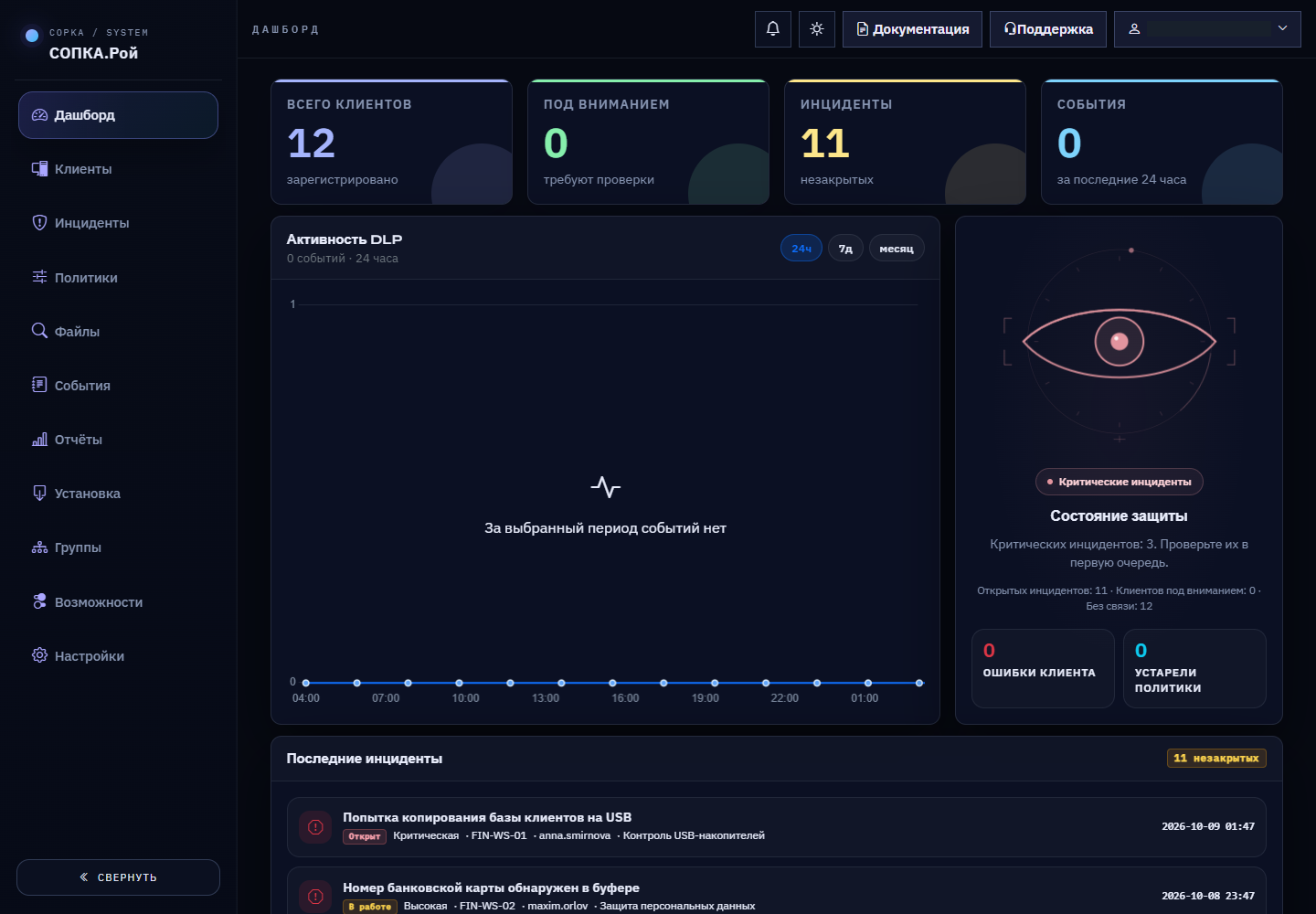This screenshot has height=914, width=1316.
Task: Click the user profile icon
Action: (1134, 29)
